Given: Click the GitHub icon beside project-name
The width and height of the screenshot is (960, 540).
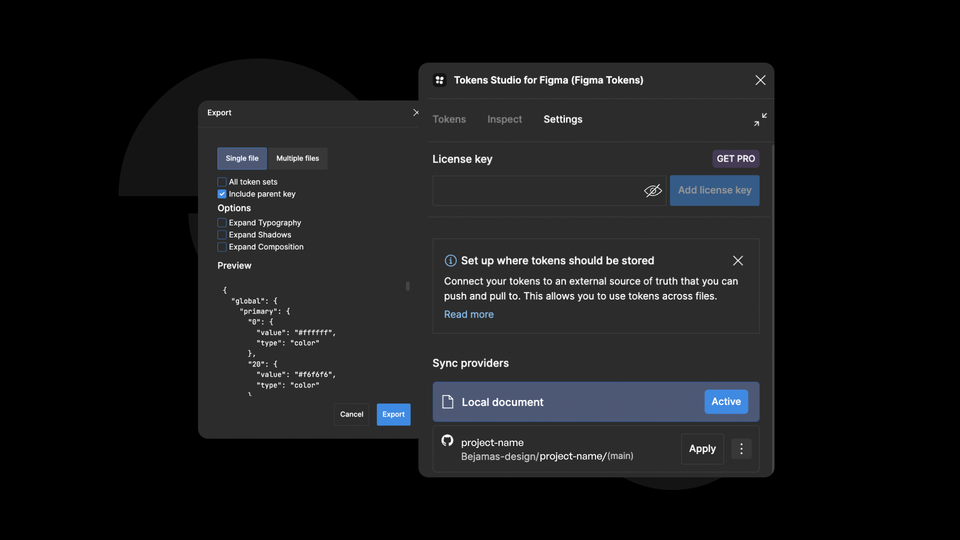Looking at the screenshot, I should click(x=448, y=440).
